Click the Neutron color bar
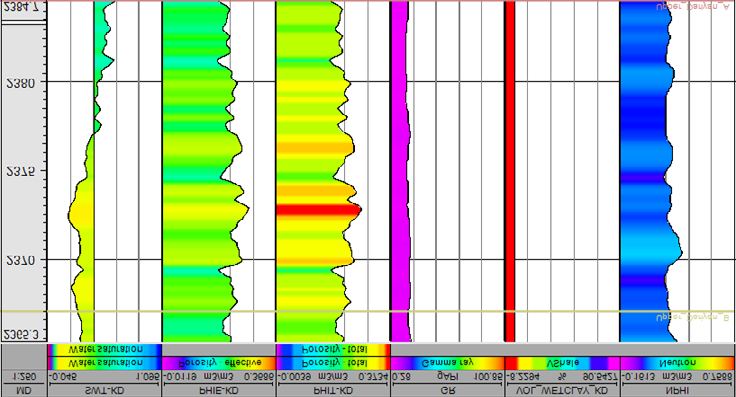The height and width of the screenshot is (397, 736). coord(677,363)
